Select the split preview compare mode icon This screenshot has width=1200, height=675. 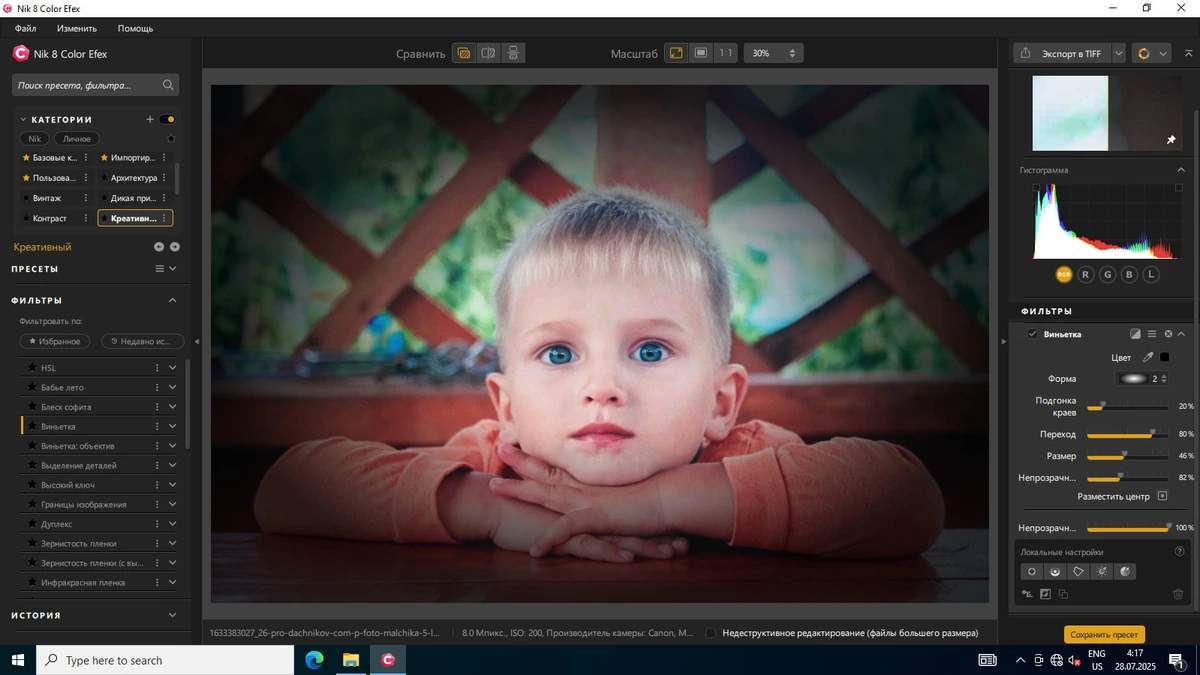tap(488, 53)
